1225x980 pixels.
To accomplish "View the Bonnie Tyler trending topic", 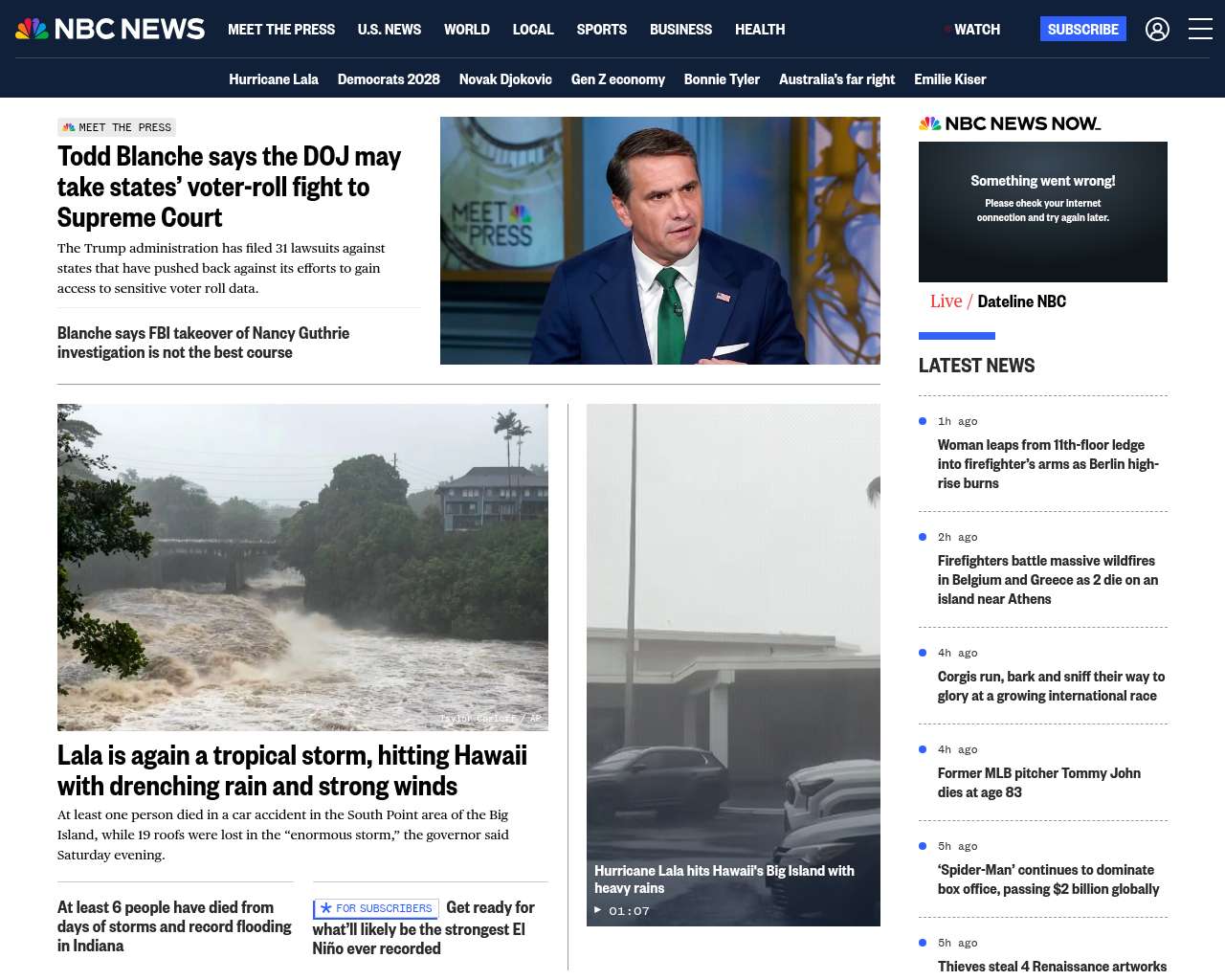I will click(x=722, y=79).
